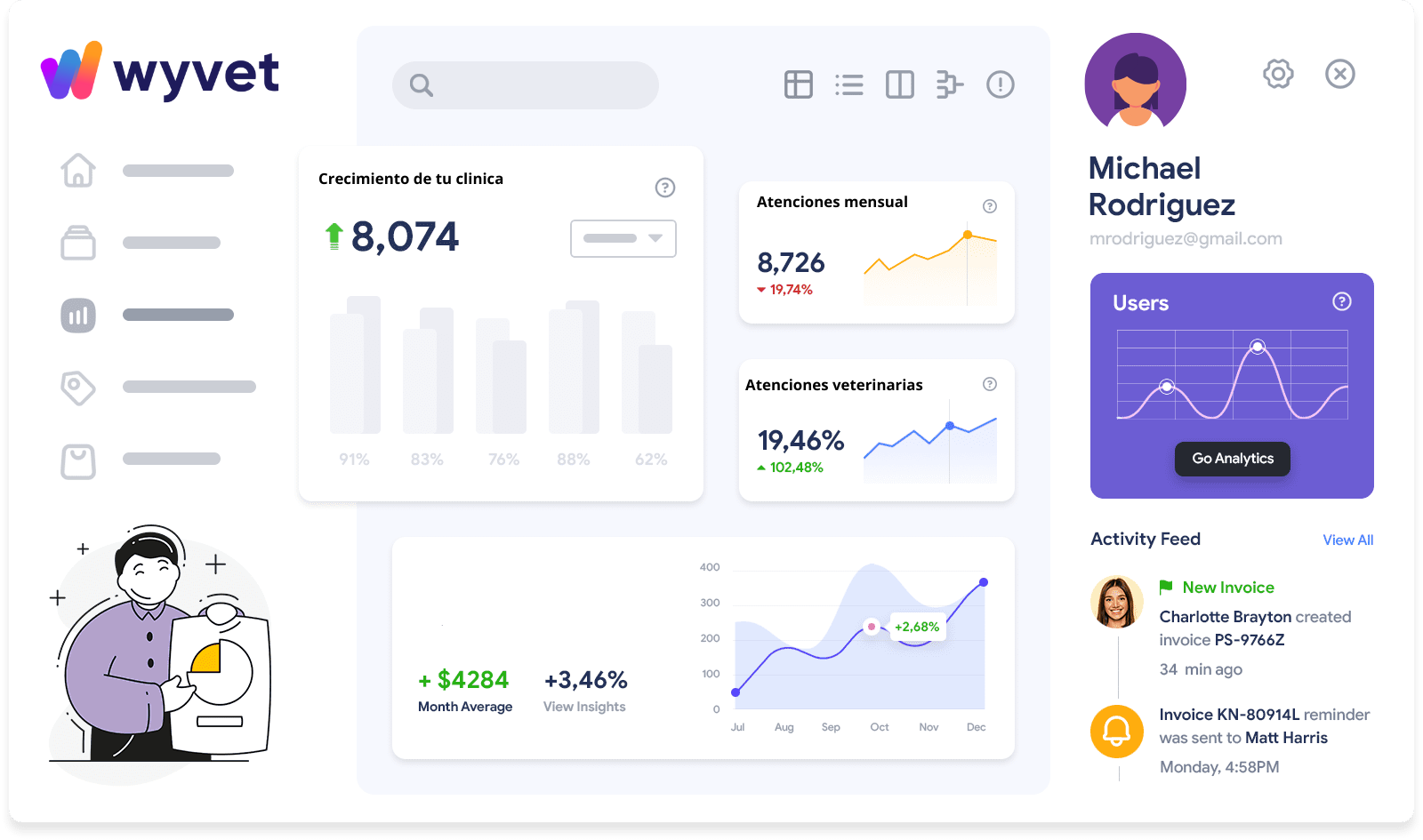Expand the clinic growth period dropdown
Screen dimensions: 1423x840
click(x=623, y=238)
